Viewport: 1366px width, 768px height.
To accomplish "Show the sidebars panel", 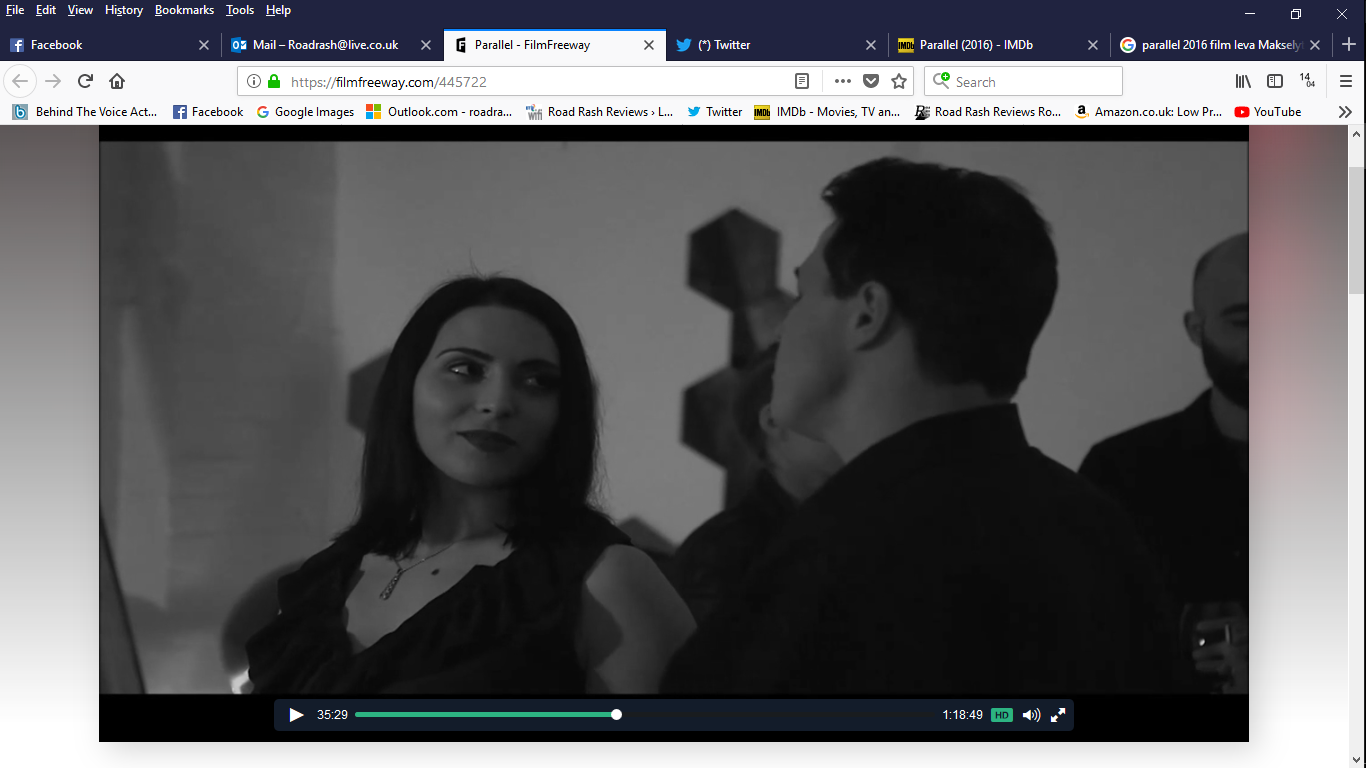I will [1275, 81].
